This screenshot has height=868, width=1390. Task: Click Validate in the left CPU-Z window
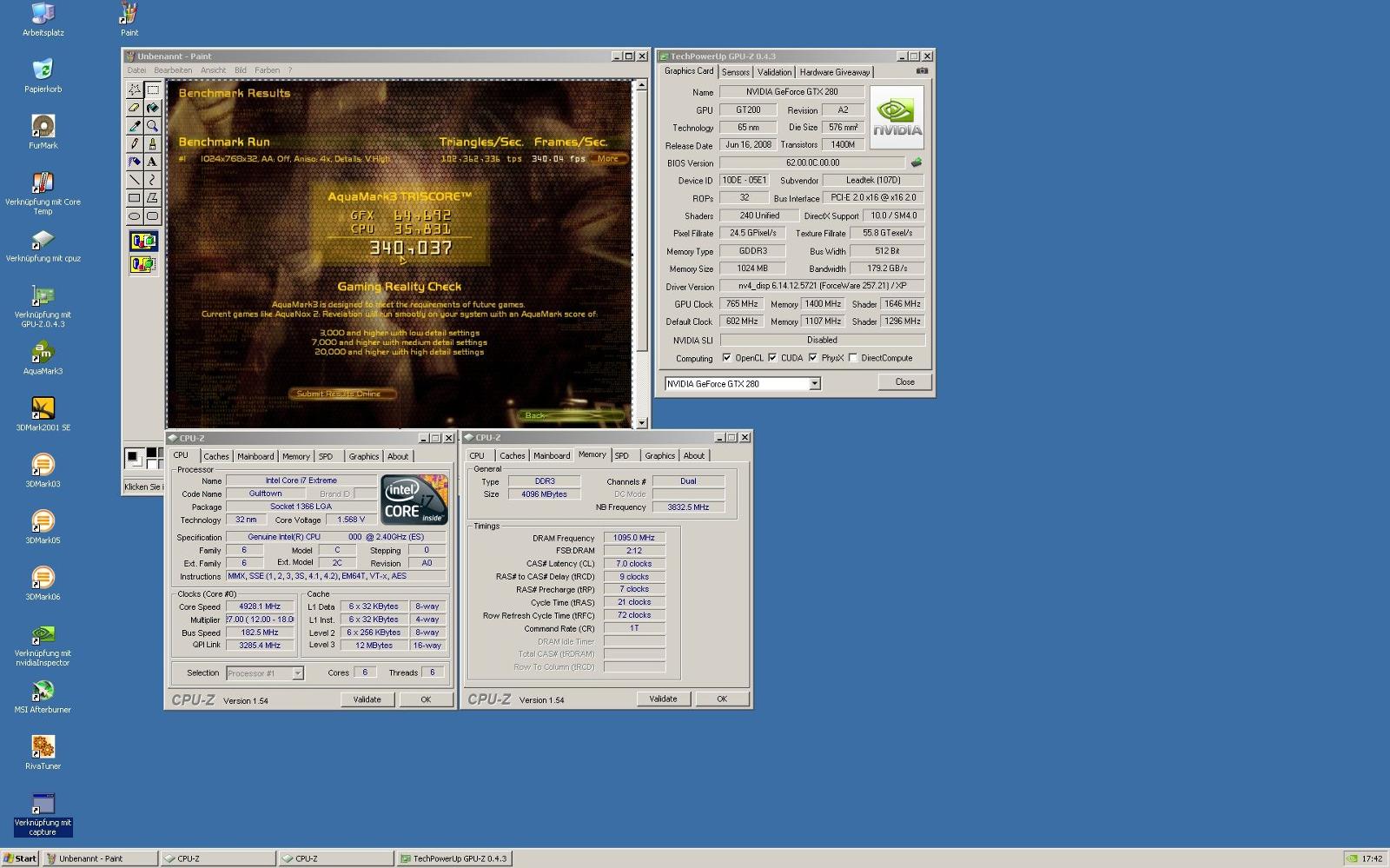pos(367,699)
